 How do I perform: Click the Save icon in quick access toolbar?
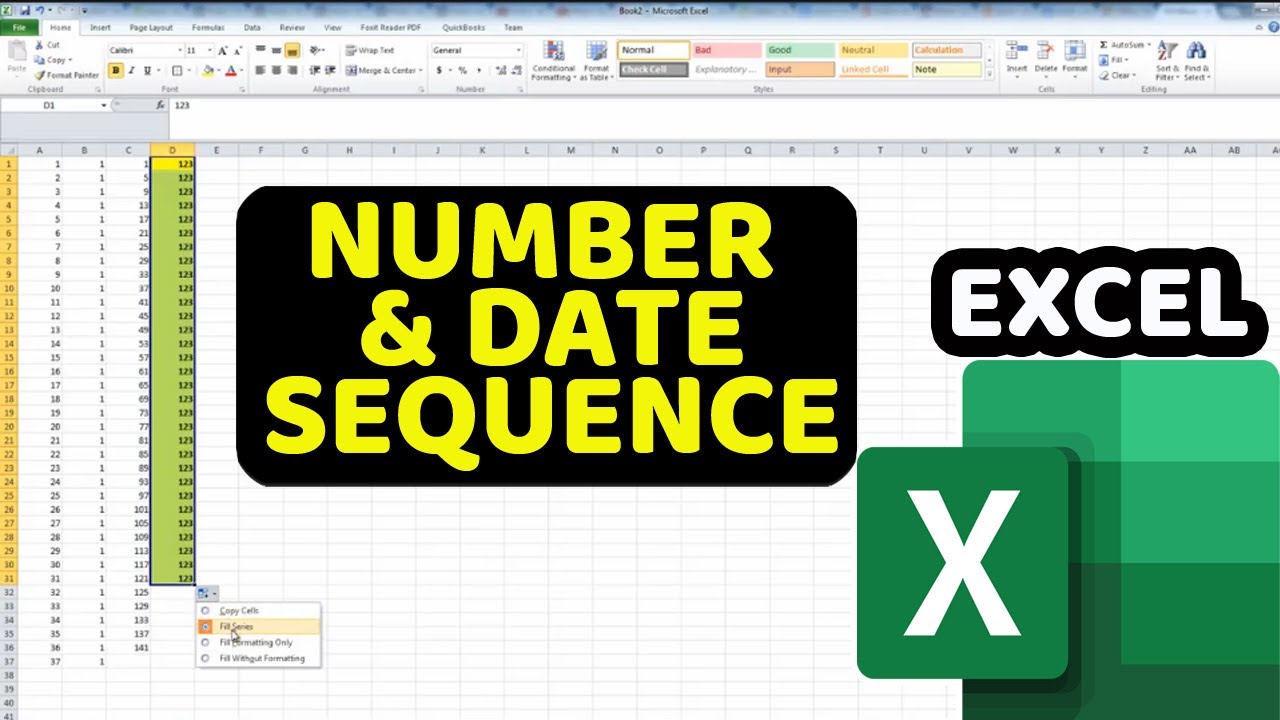pos(25,9)
